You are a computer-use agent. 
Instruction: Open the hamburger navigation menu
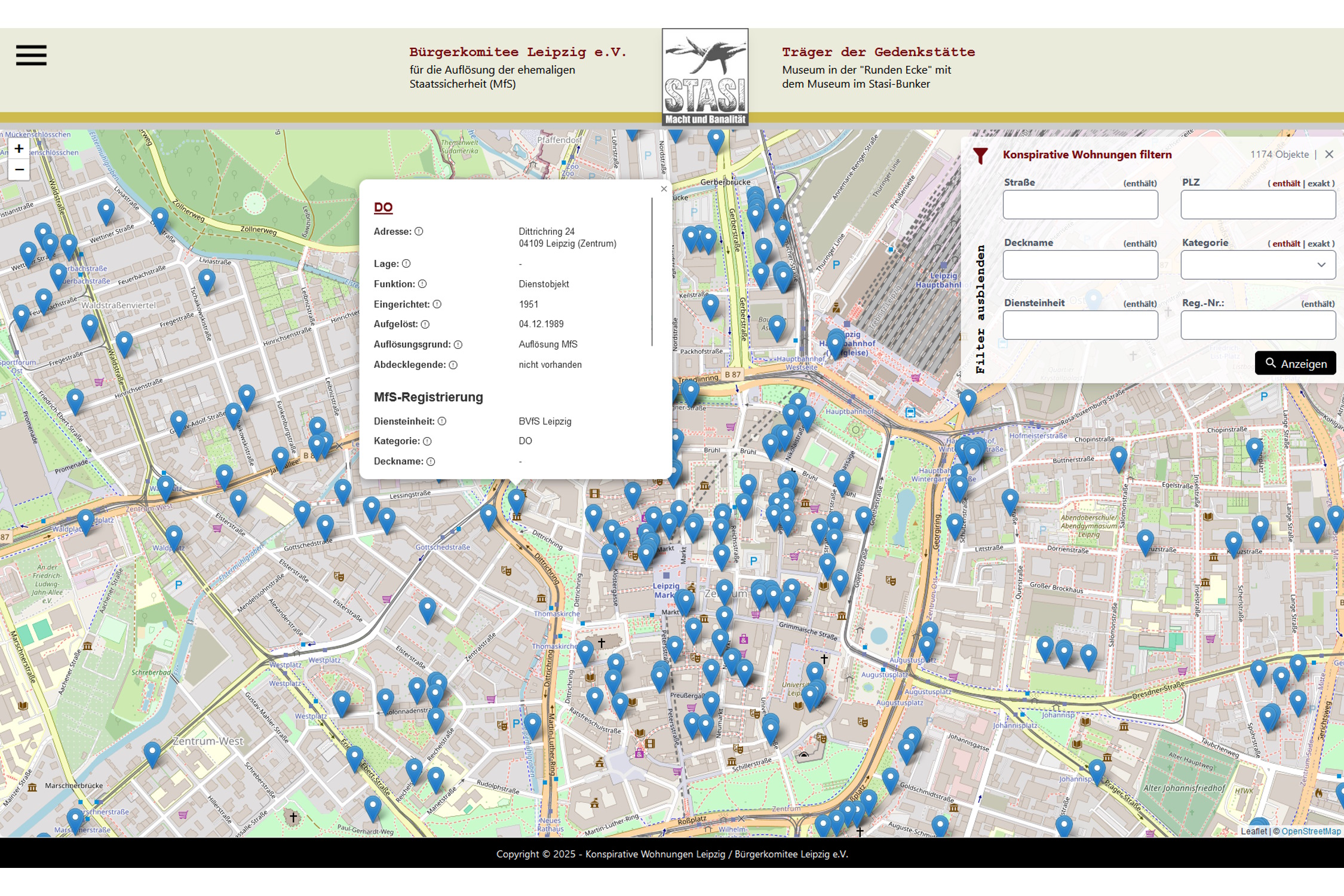(x=31, y=55)
